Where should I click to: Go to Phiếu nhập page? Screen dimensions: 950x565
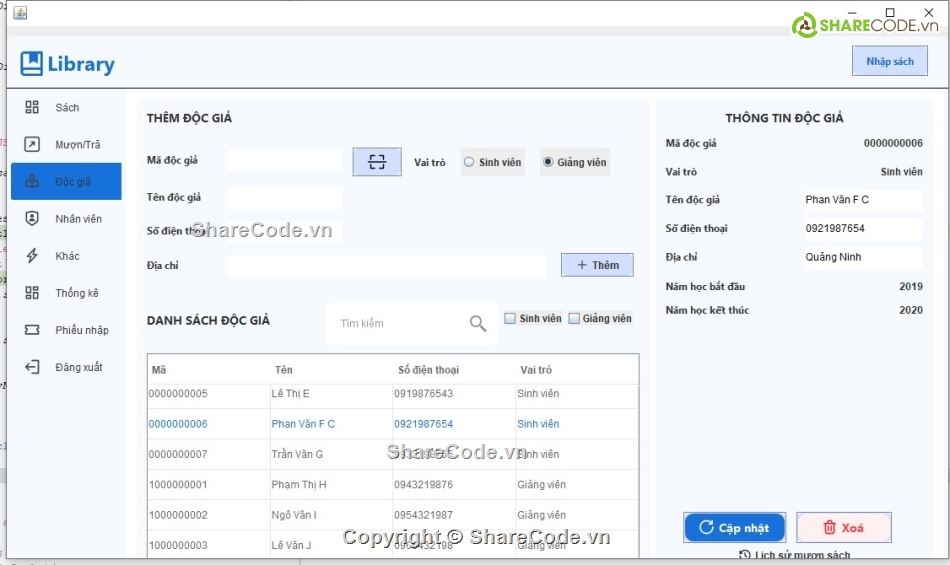(x=66, y=329)
